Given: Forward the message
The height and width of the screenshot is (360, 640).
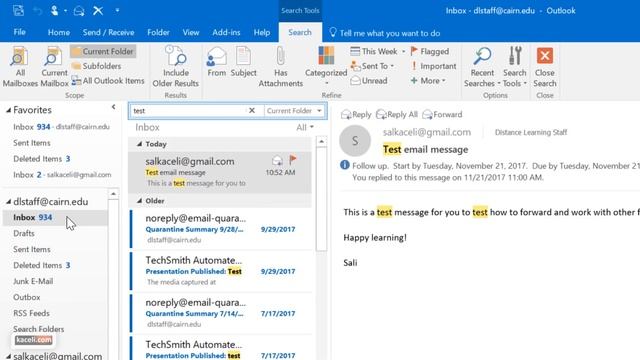Looking at the screenshot, I should [x=442, y=114].
